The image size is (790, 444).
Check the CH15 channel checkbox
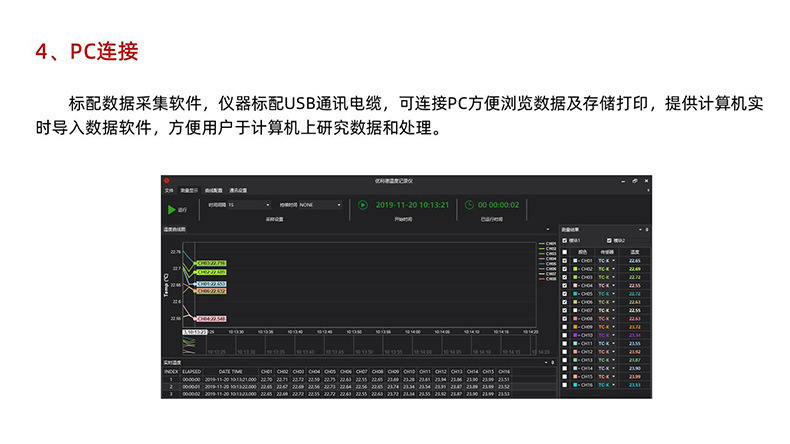click(565, 376)
